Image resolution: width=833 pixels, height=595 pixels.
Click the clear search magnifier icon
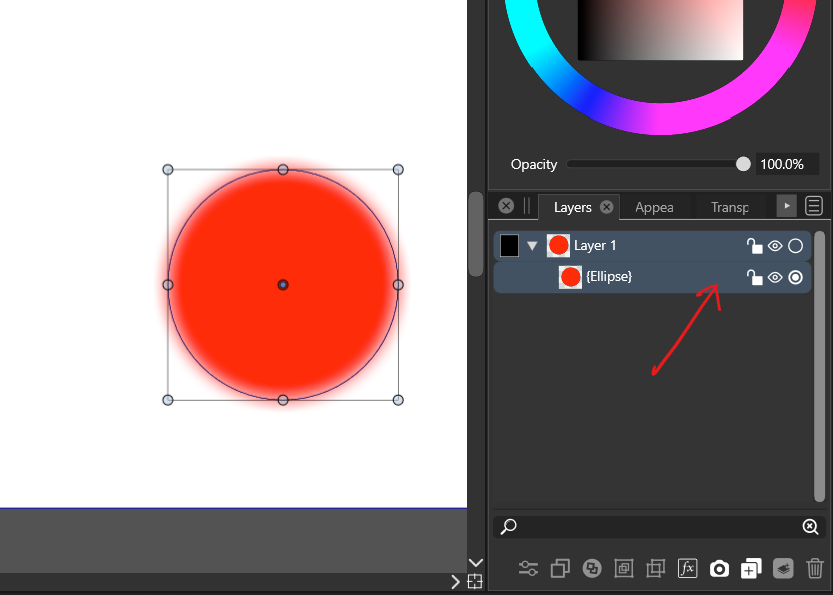tap(810, 527)
